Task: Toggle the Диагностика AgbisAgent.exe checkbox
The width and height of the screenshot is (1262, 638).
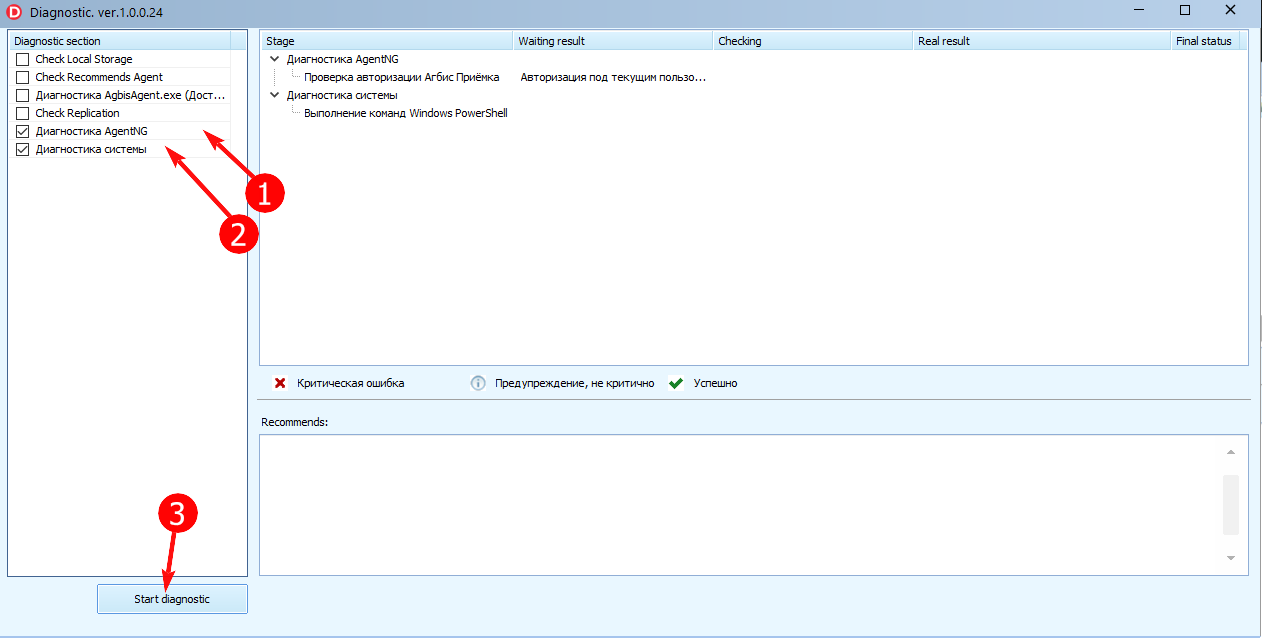Action: 22,96
